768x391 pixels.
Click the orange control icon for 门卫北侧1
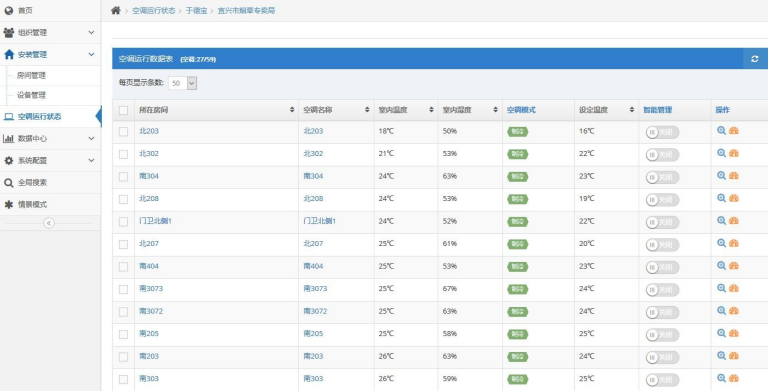[x=733, y=220]
